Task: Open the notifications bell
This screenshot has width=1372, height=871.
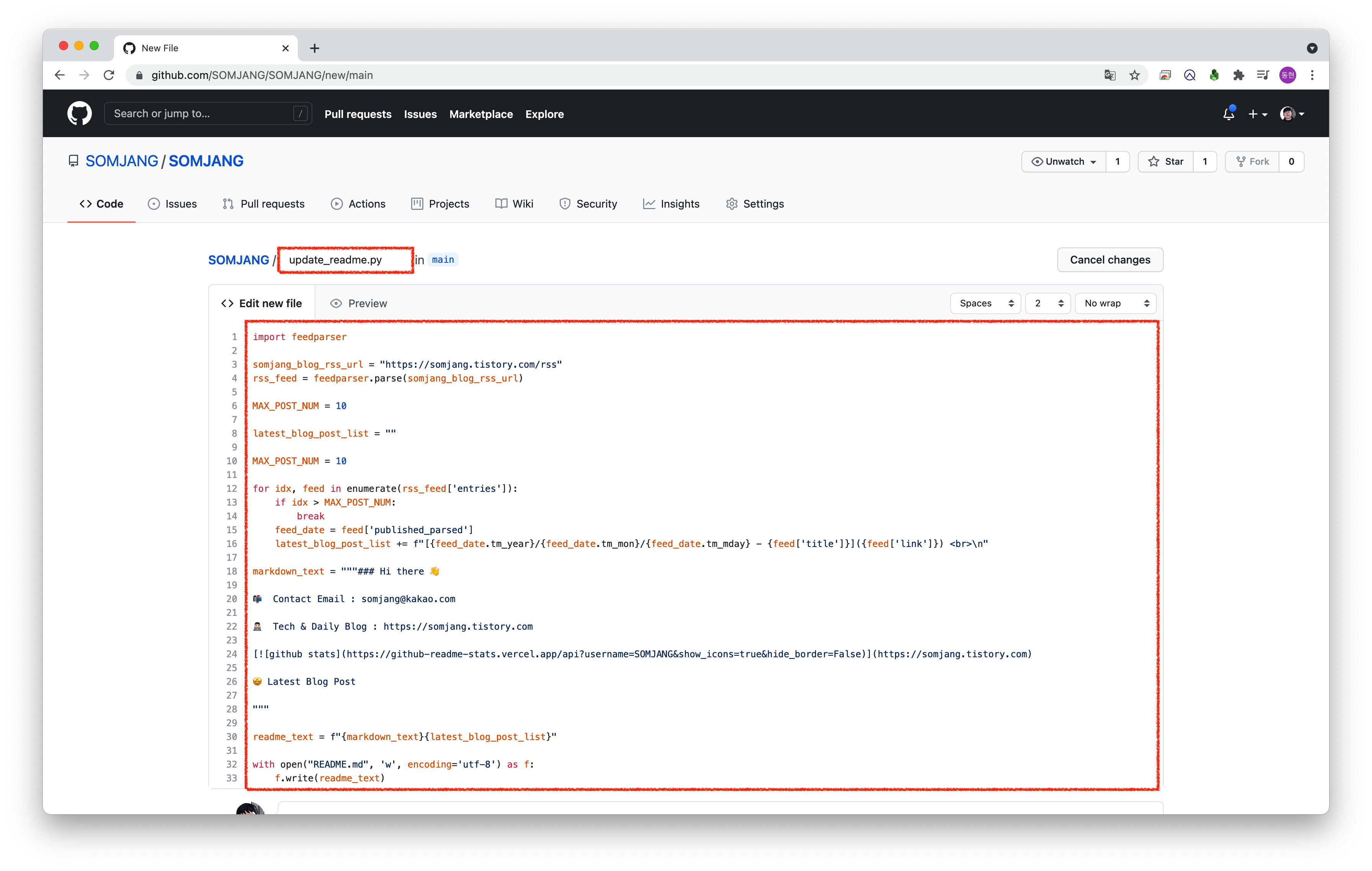Action: pos(1228,114)
